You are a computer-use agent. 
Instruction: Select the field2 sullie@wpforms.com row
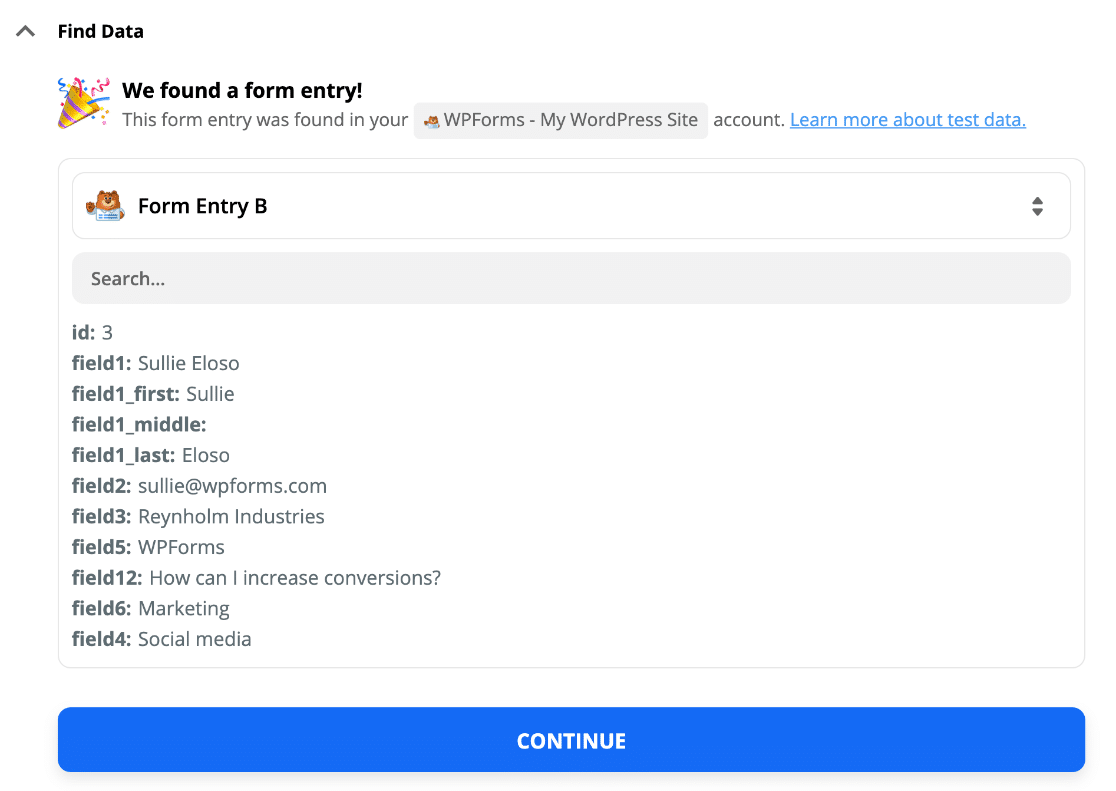pyautogui.click(x=199, y=486)
